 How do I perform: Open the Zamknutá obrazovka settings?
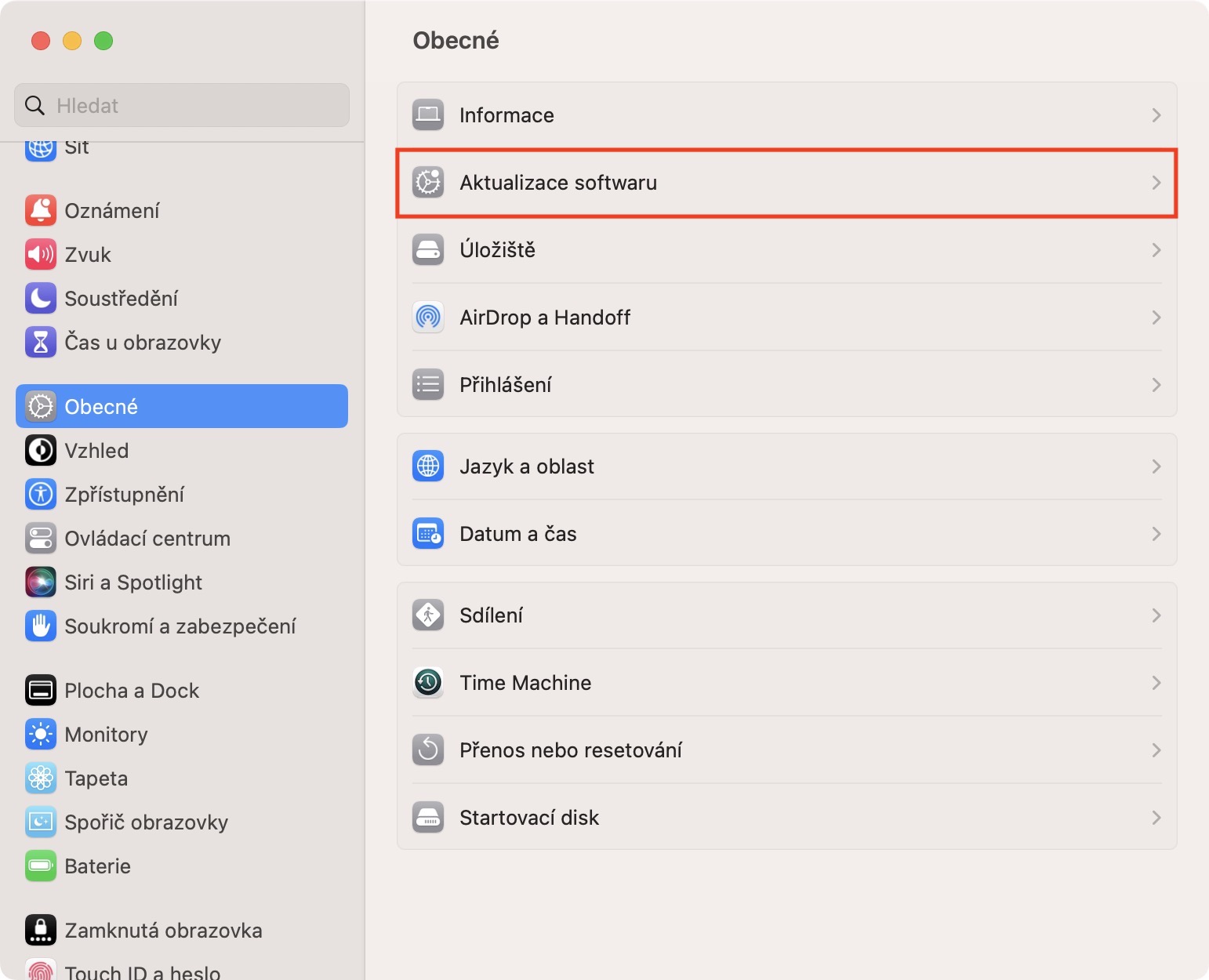point(163,931)
